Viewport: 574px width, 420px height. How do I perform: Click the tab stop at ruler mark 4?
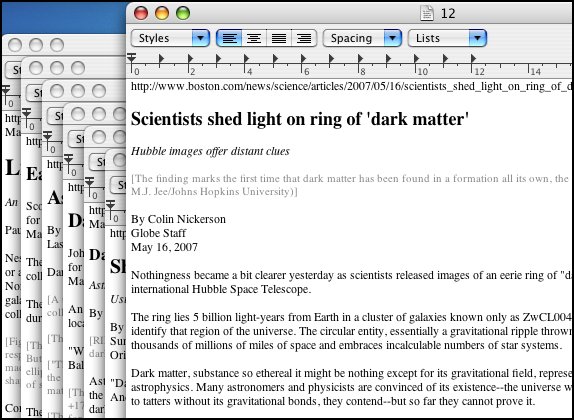[x=246, y=58]
